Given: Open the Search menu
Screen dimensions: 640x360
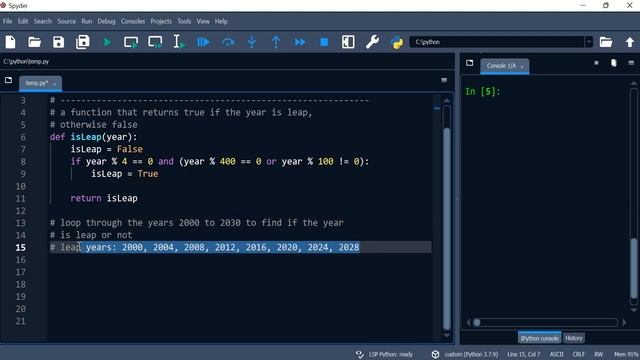Looking at the screenshot, I should pos(43,21).
